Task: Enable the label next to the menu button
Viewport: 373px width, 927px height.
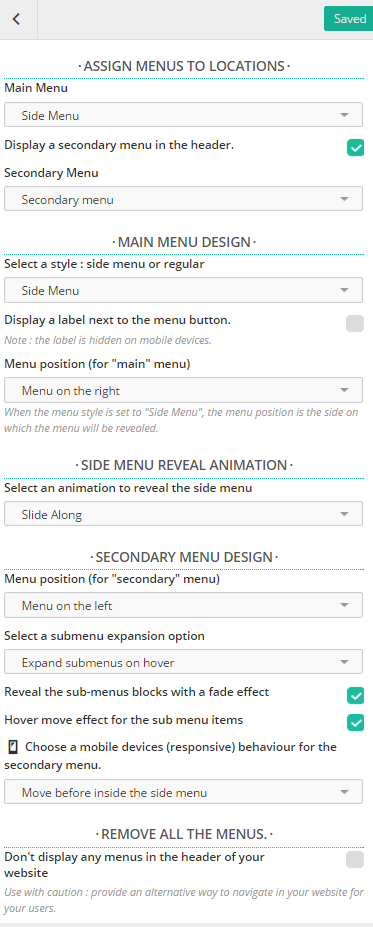Action: tap(355, 323)
